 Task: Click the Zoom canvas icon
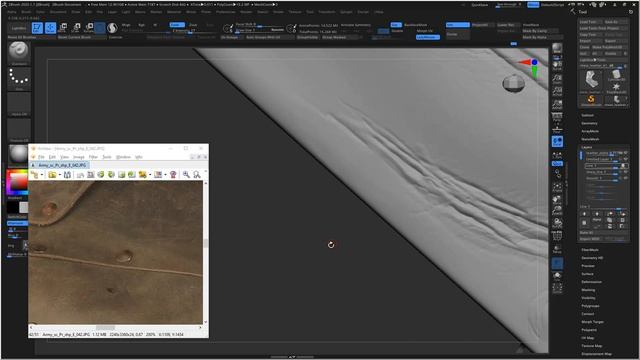pyautogui.click(x=557, y=79)
